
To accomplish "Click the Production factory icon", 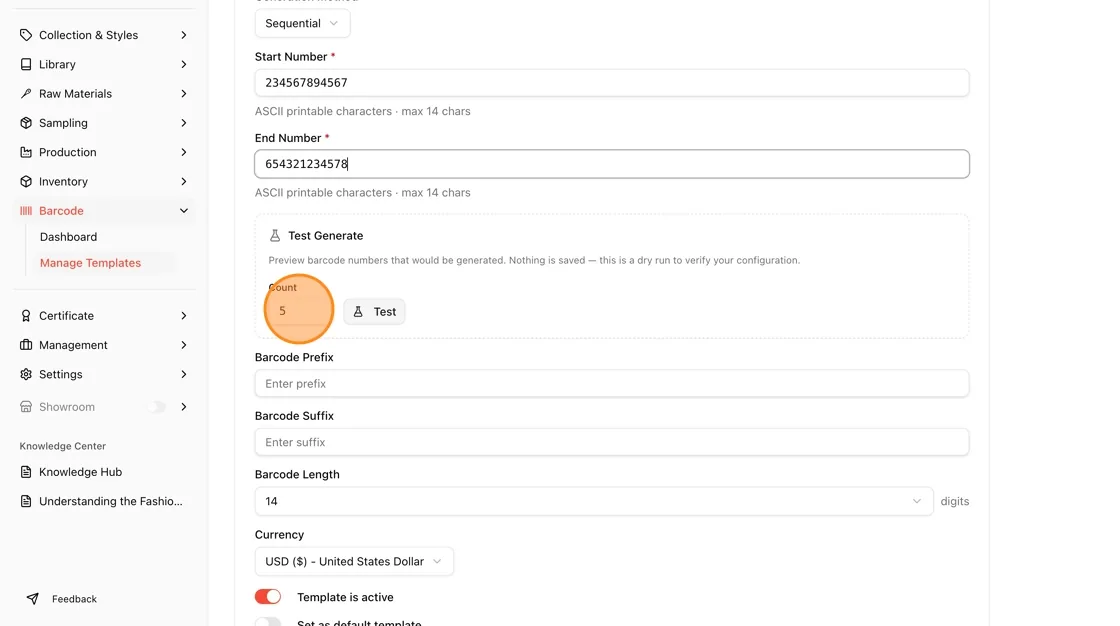I will [x=26, y=152].
